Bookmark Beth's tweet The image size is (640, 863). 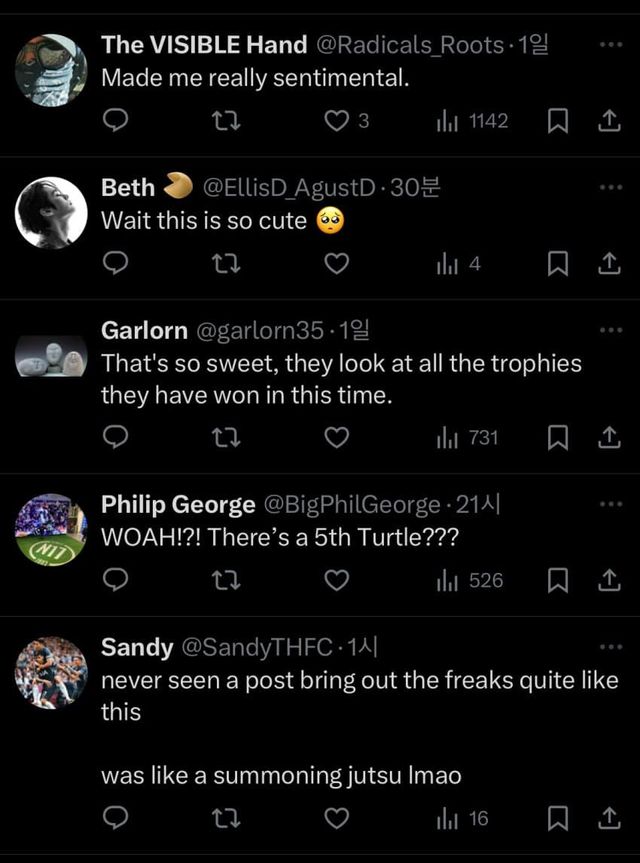click(559, 264)
